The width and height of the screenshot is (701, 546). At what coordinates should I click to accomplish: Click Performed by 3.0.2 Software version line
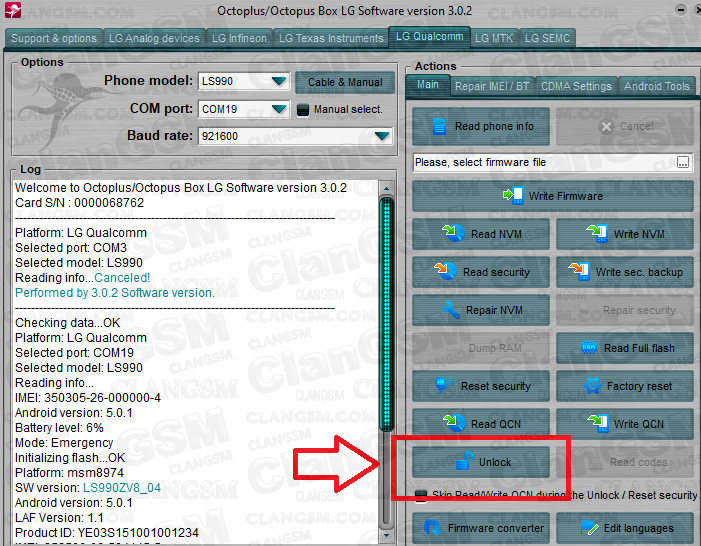(x=114, y=293)
